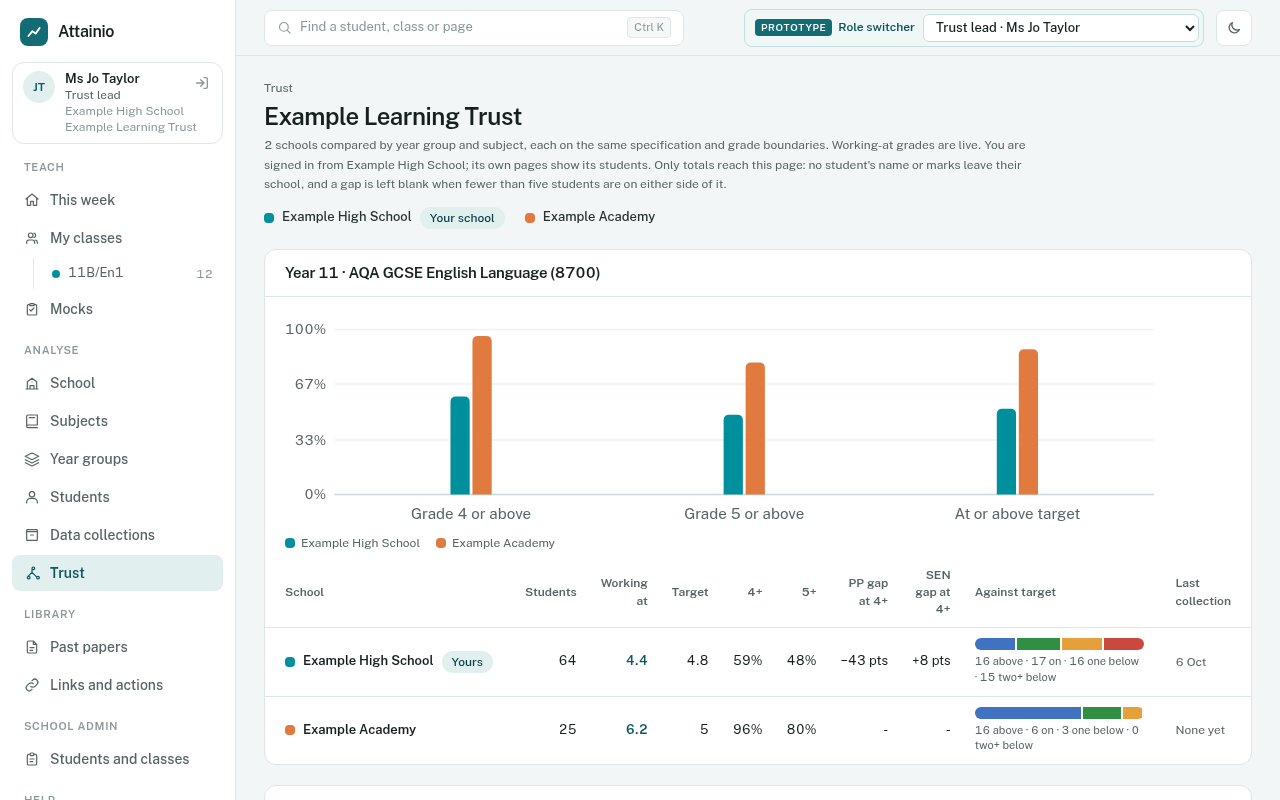Click the layers icon beside Year groups
1280x800 pixels.
32,459
